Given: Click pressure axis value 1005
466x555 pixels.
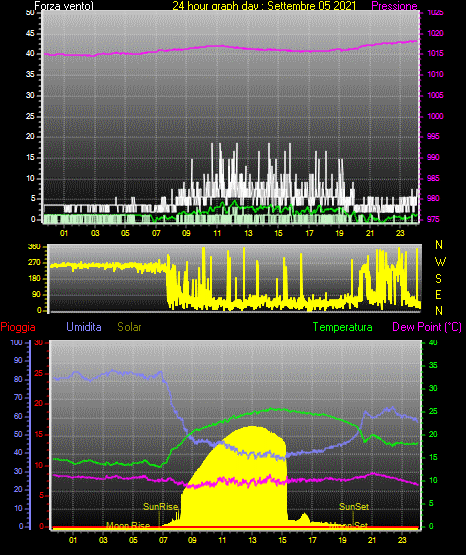Looking at the screenshot, I should [435, 95].
